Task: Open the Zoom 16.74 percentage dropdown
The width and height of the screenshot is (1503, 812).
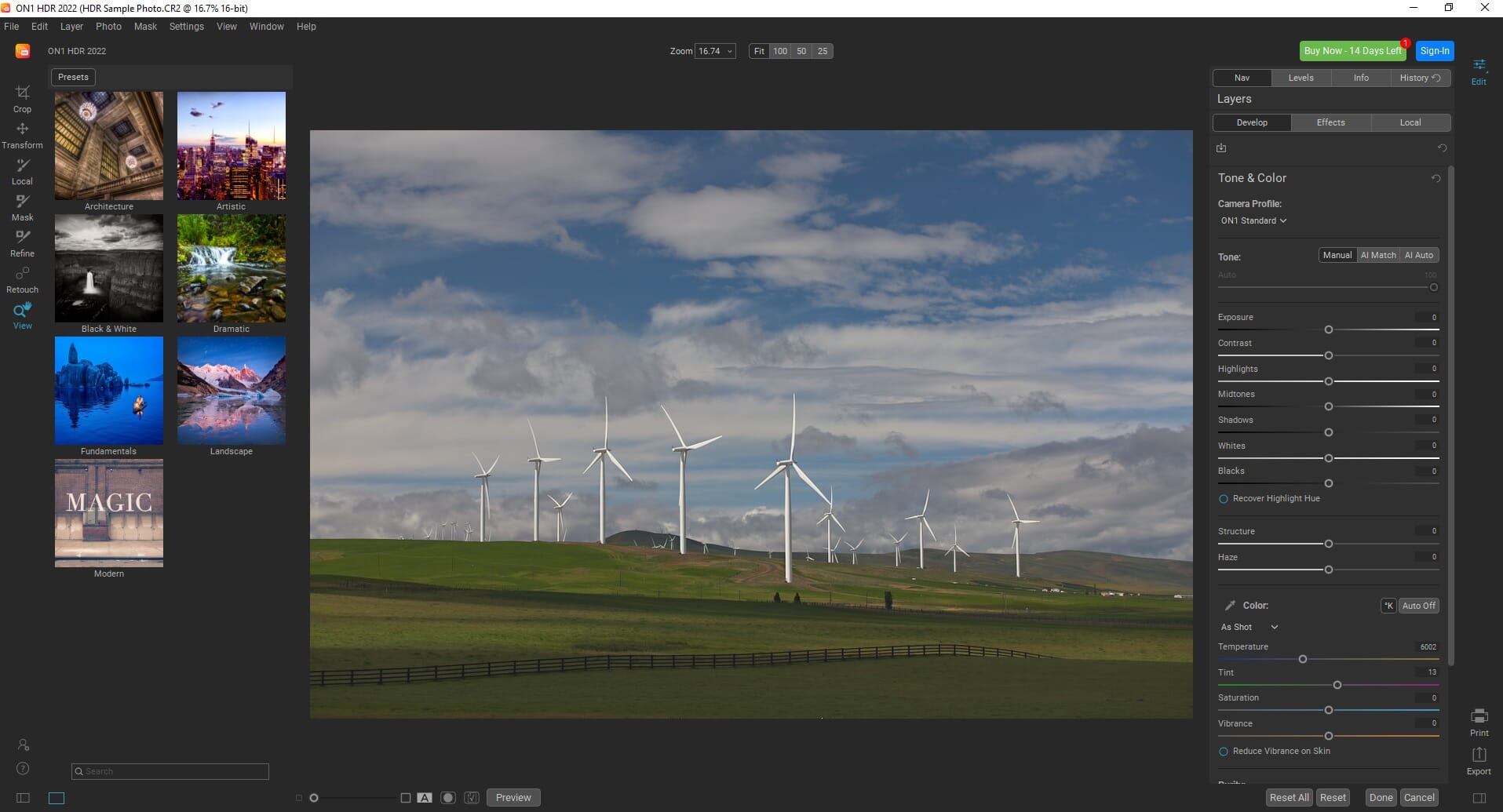Action: (x=715, y=51)
